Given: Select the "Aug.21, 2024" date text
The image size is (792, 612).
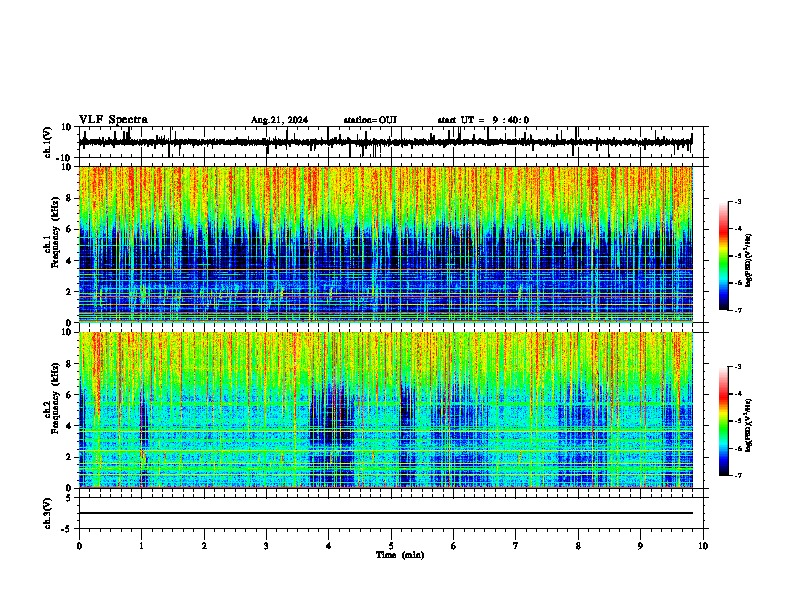Looking at the screenshot, I should click(x=279, y=120).
